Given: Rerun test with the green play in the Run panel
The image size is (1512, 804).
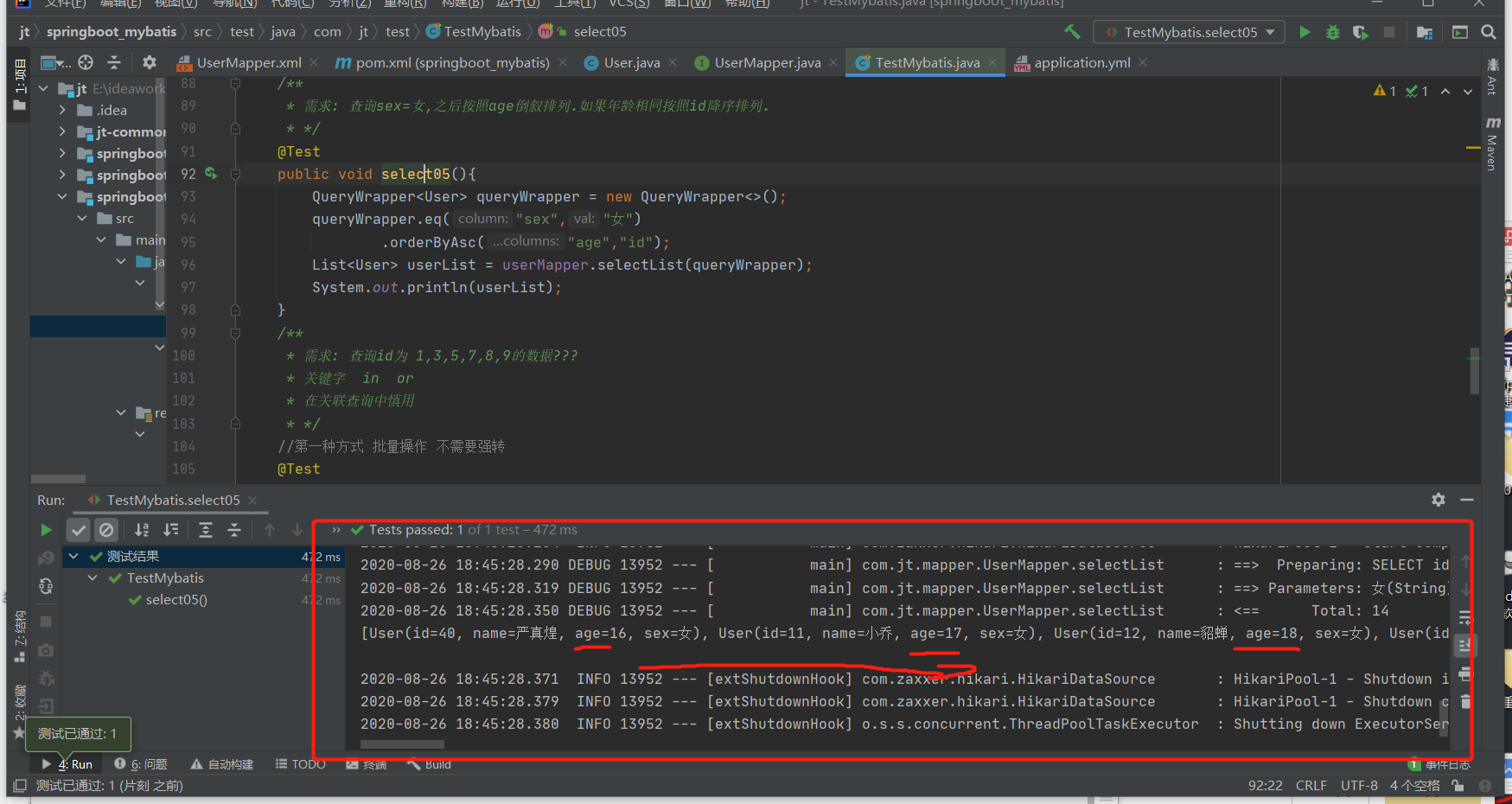Looking at the screenshot, I should coord(47,530).
